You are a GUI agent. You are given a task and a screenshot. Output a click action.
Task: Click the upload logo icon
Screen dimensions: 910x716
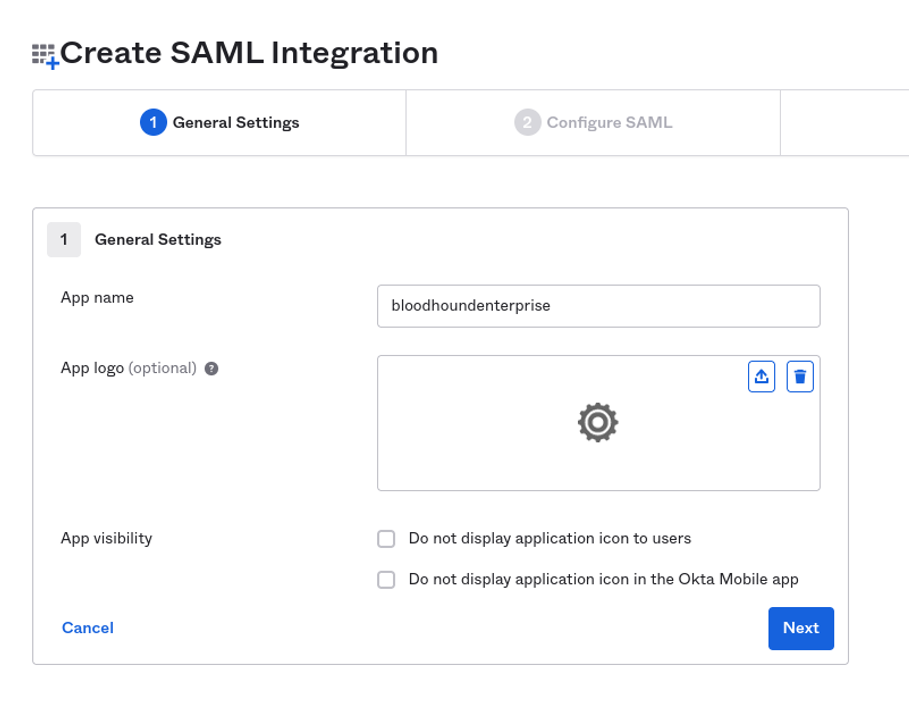coord(761,377)
